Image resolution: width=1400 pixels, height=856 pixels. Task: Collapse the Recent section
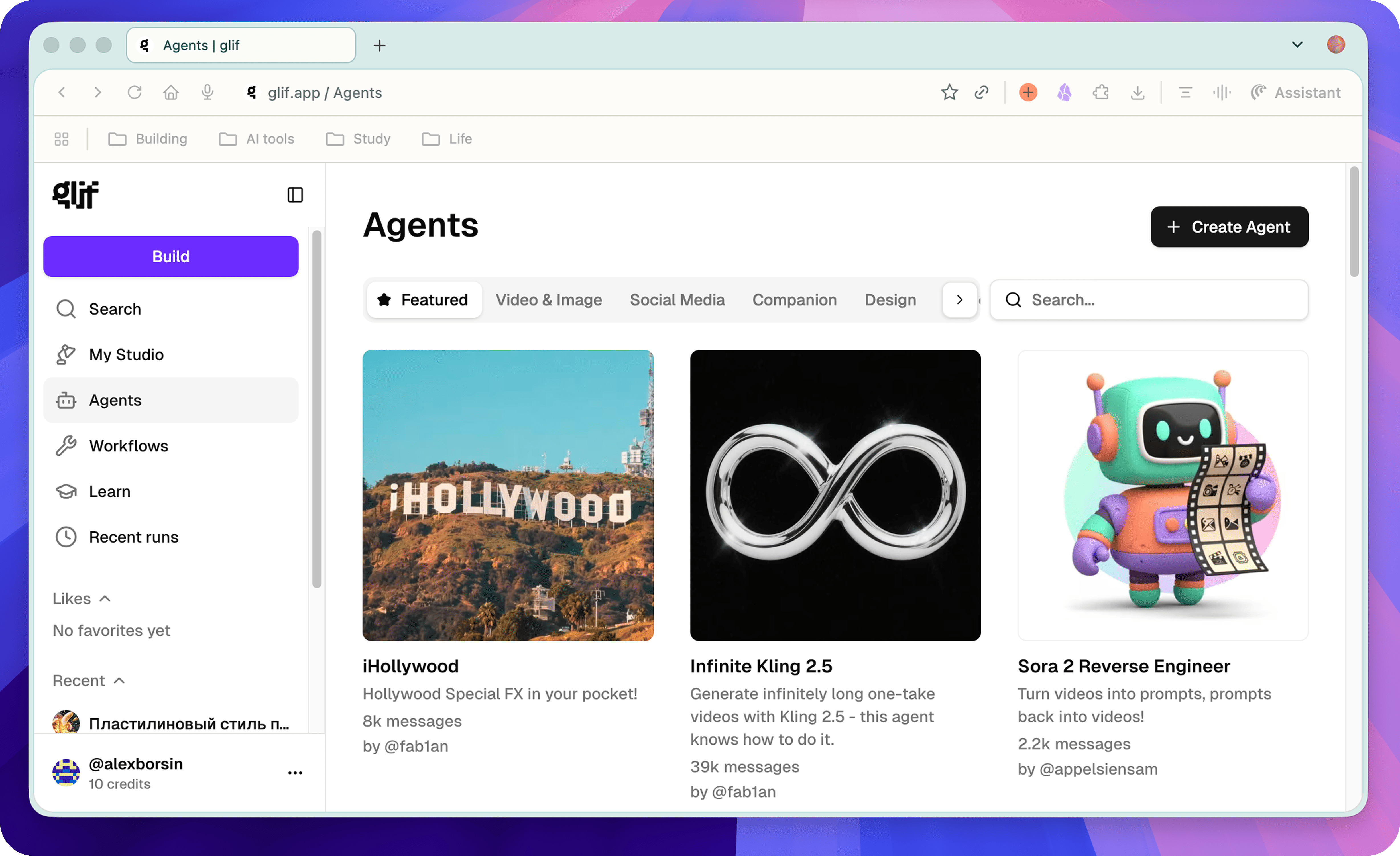(x=119, y=680)
